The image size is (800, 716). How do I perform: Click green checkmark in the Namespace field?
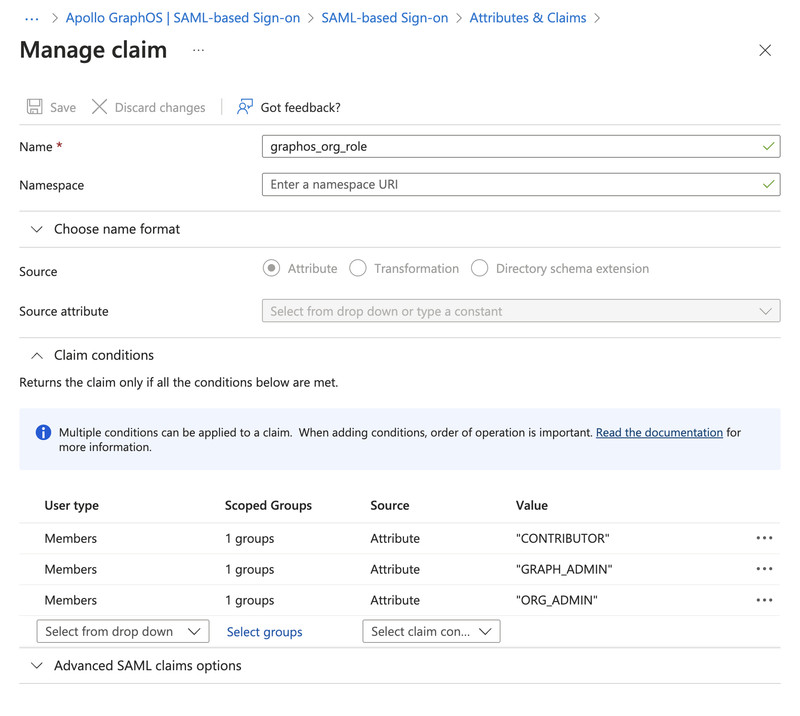point(768,184)
